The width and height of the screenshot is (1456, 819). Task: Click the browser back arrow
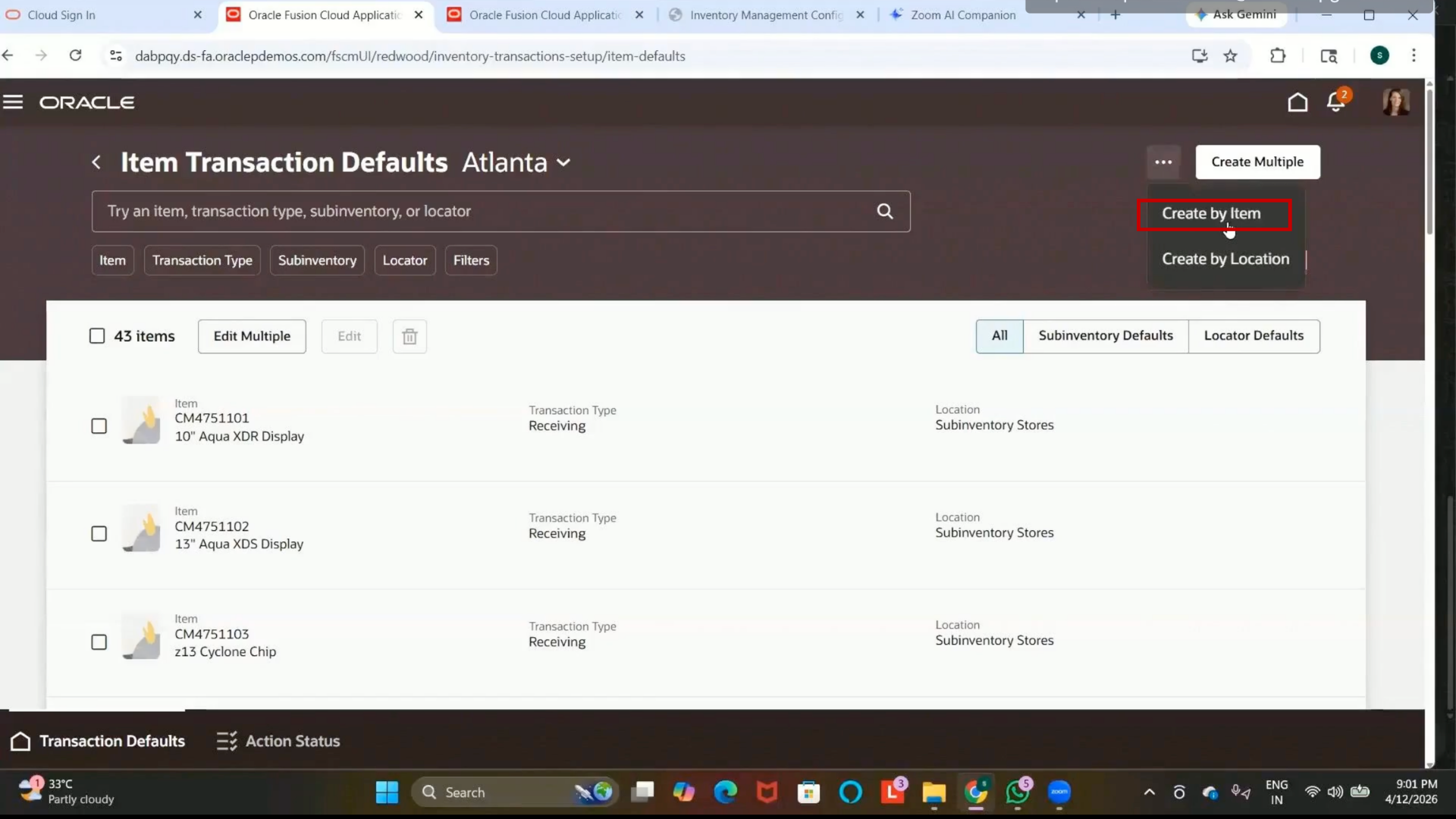click(8, 55)
